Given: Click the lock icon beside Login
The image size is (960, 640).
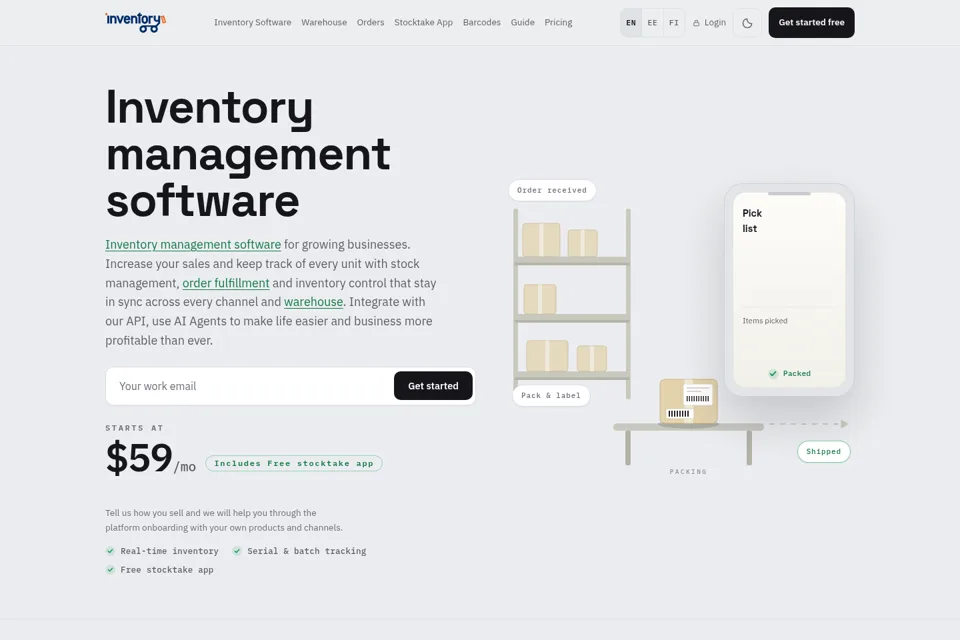Looking at the screenshot, I should 696,23.
